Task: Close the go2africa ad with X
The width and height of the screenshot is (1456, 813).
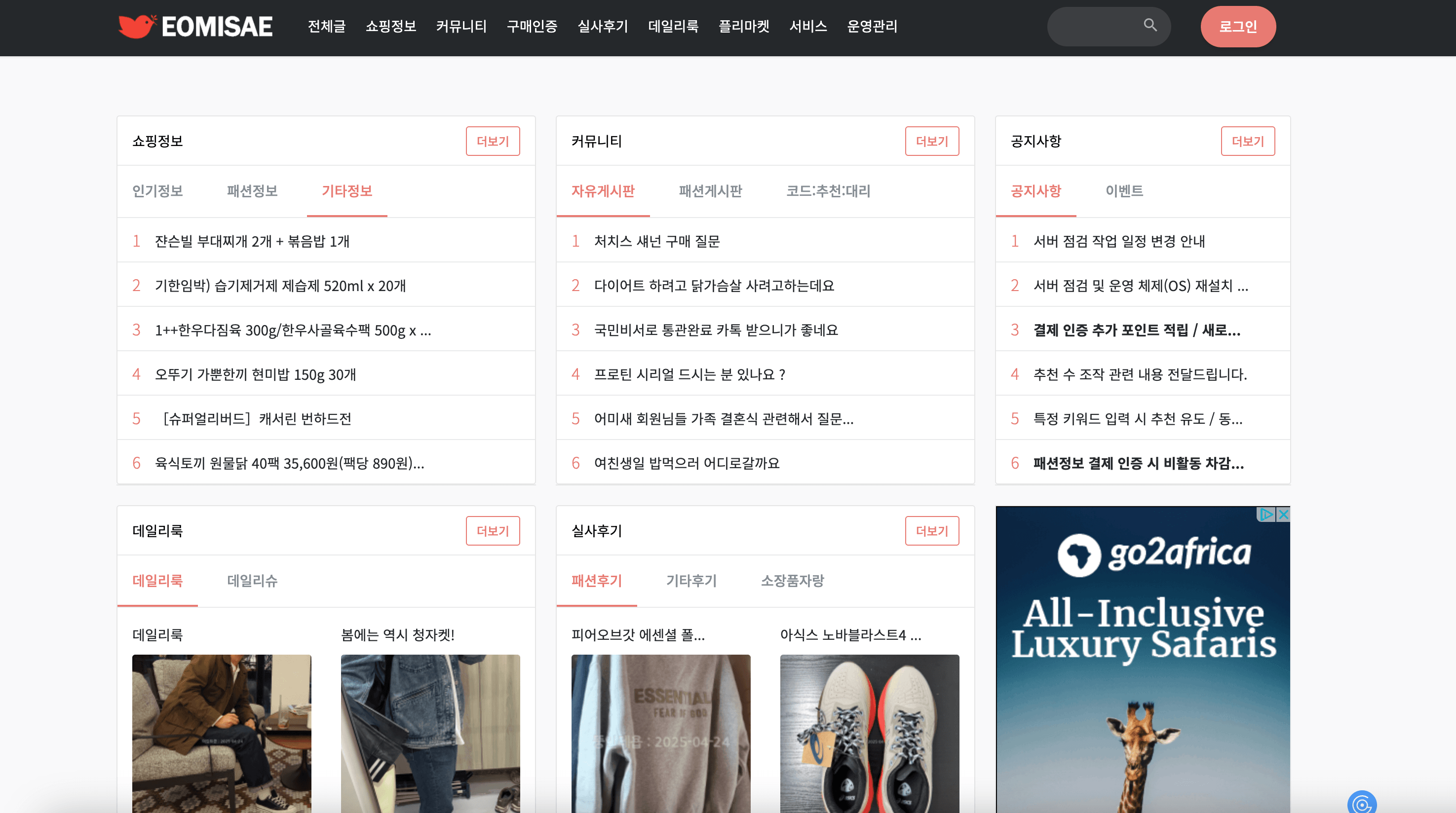Action: tap(1283, 514)
